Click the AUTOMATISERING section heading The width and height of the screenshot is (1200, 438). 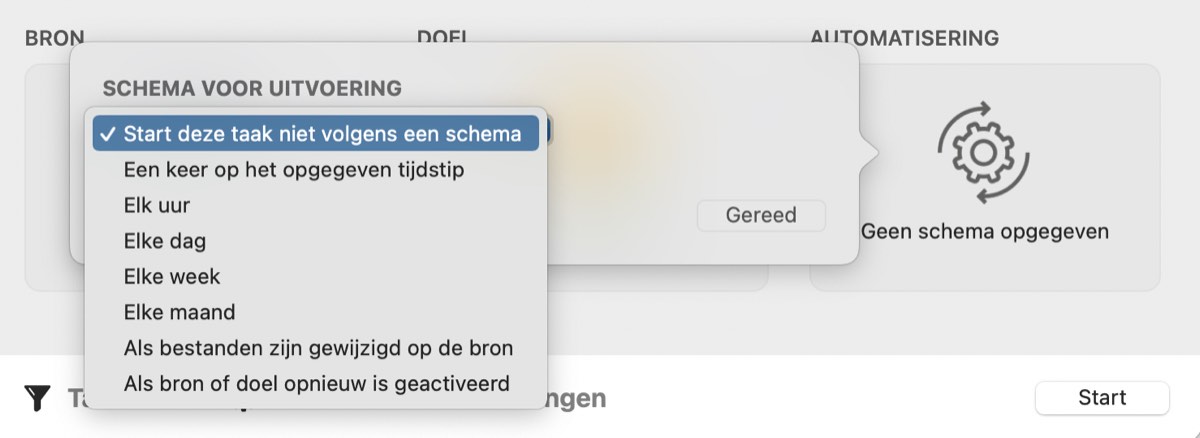coord(904,39)
